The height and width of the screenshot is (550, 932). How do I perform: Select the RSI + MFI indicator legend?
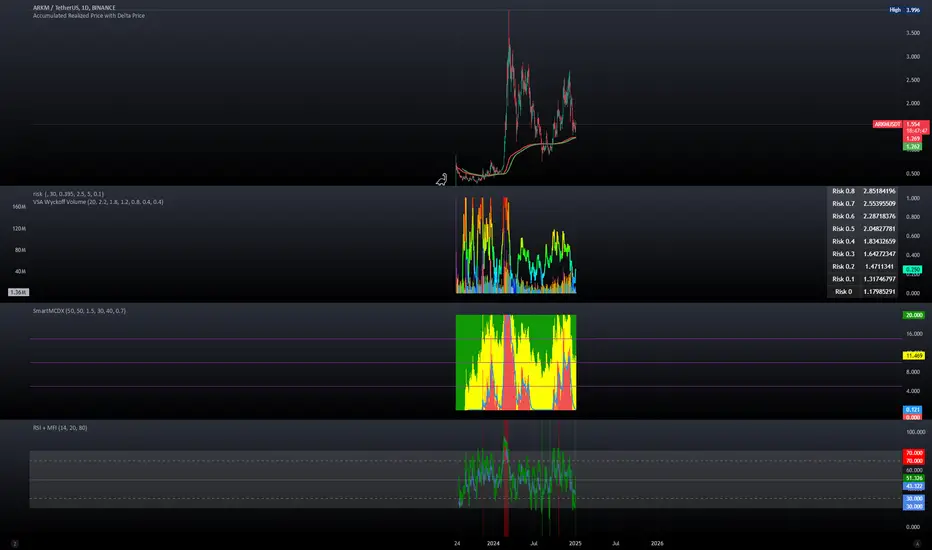click(59, 428)
